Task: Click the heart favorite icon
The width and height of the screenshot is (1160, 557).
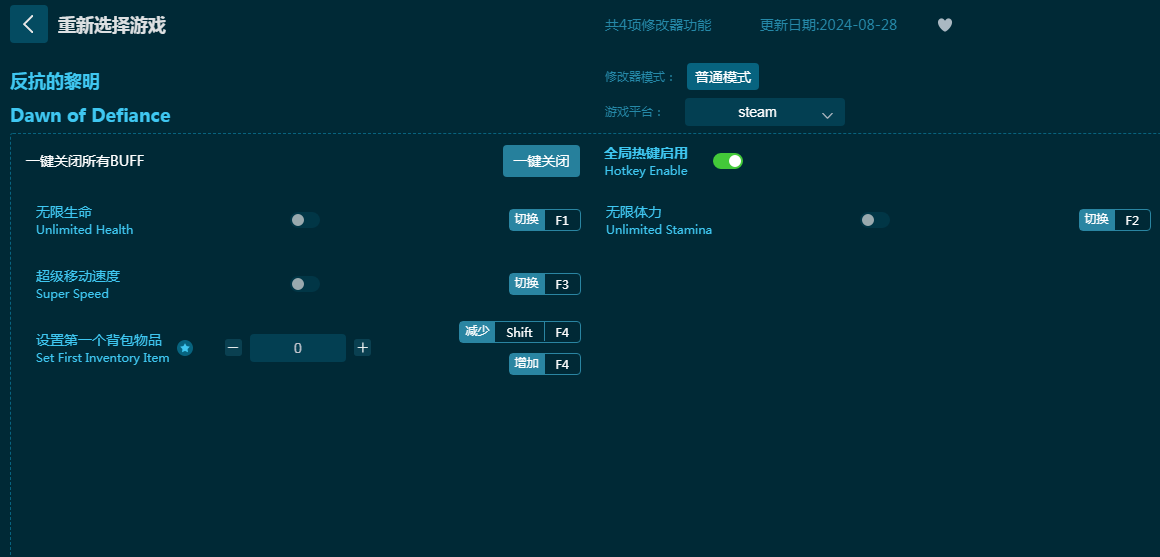Action: click(944, 25)
